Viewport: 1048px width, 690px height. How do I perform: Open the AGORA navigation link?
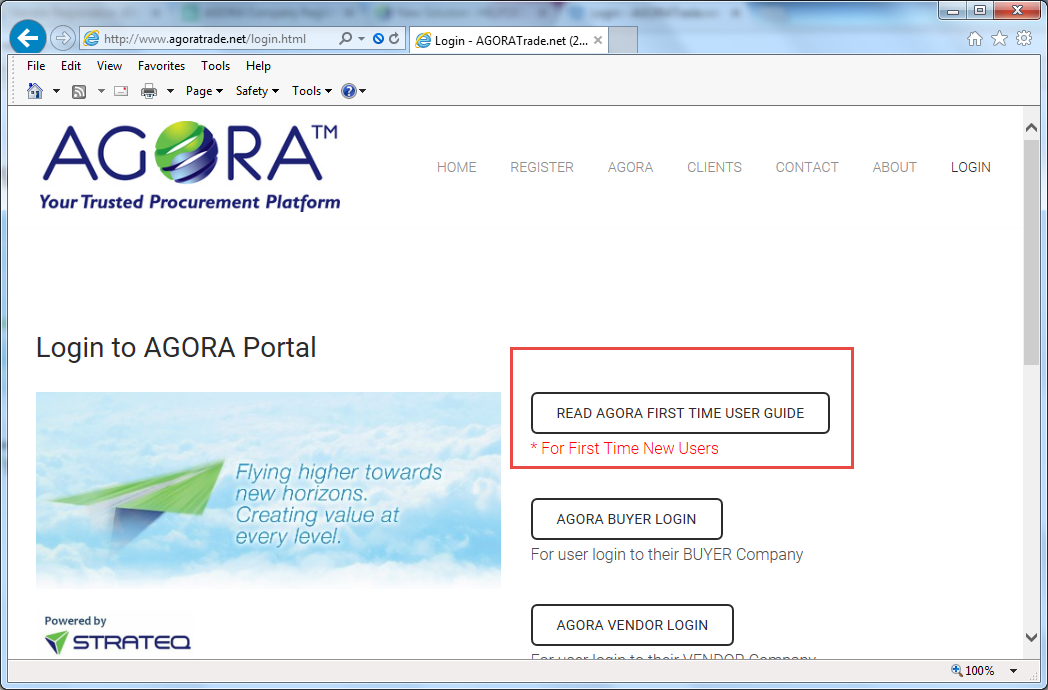[x=630, y=167]
